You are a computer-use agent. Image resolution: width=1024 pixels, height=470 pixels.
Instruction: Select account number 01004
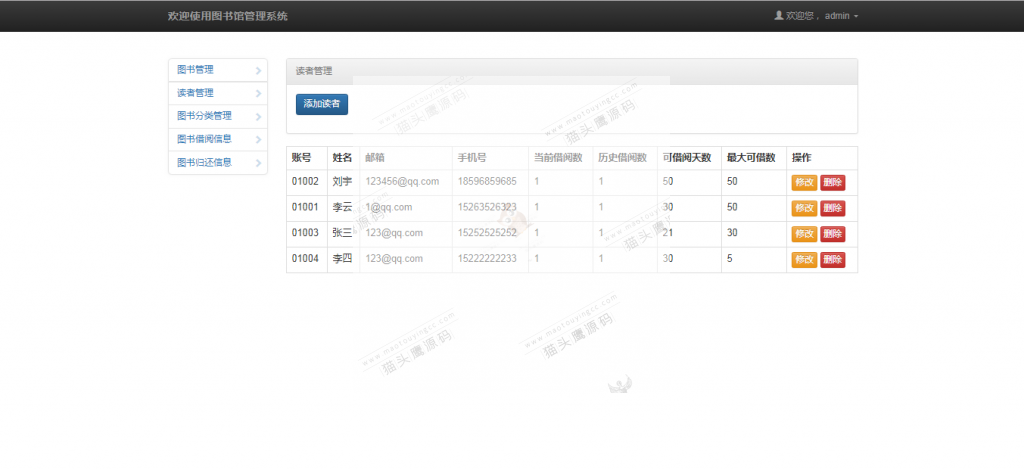pyautogui.click(x=305, y=258)
